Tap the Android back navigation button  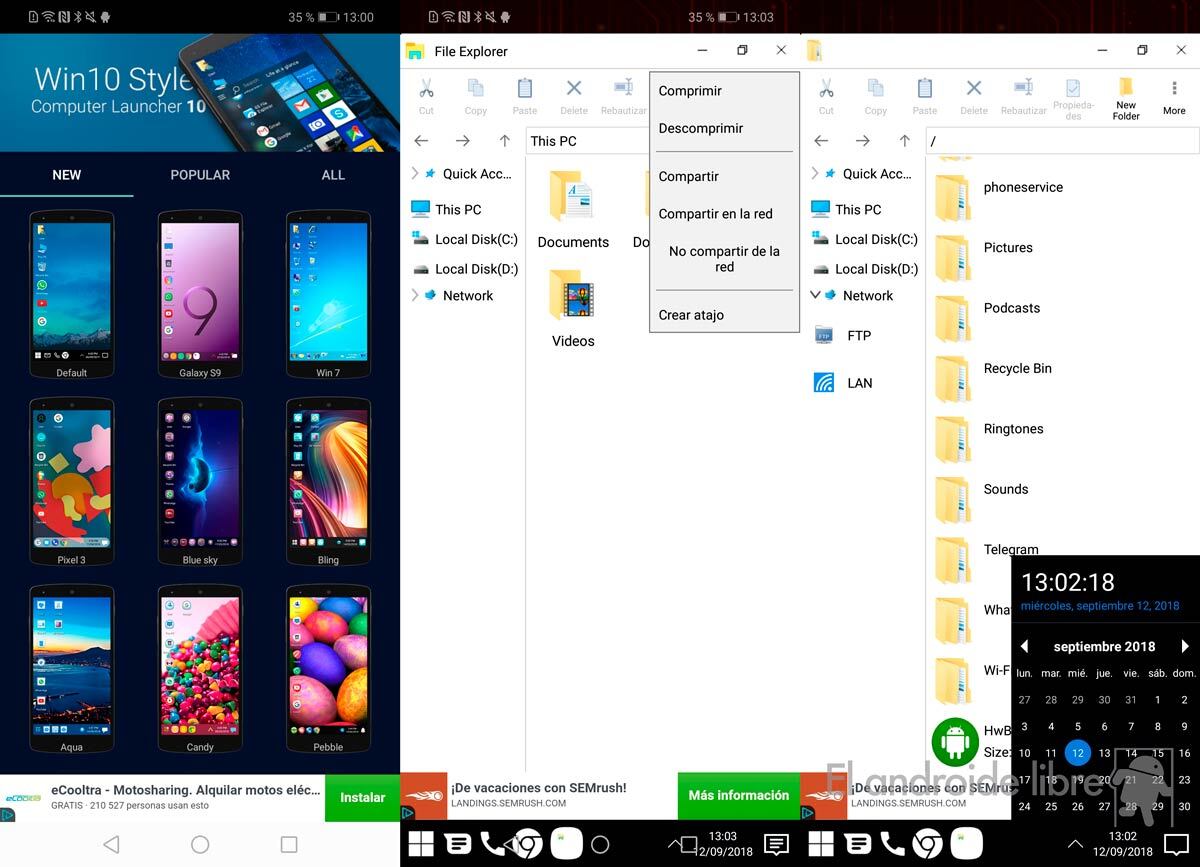click(x=111, y=845)
